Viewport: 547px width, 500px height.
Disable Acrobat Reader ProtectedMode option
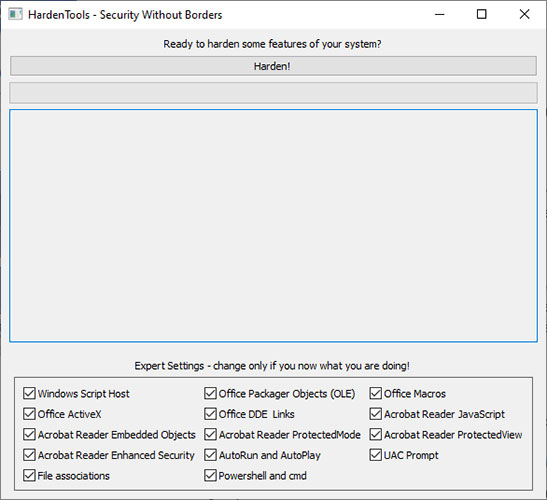point(210,434)
